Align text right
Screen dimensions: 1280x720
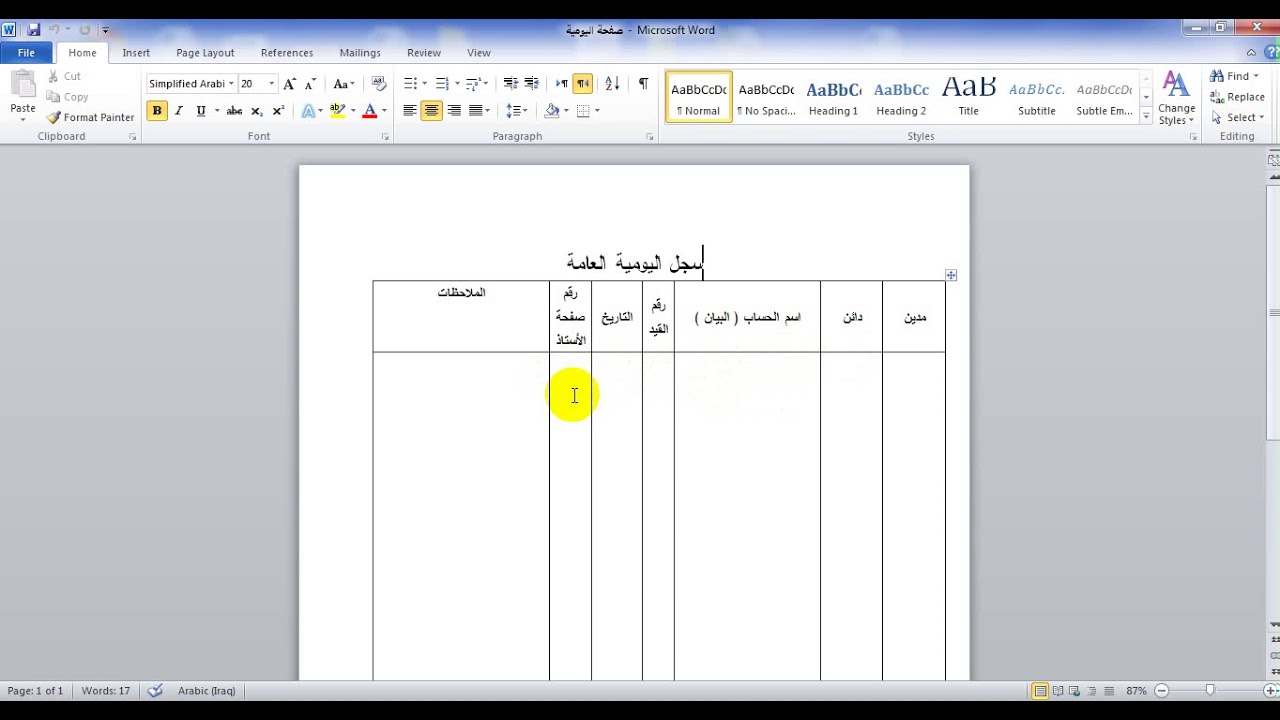(454, 111)
